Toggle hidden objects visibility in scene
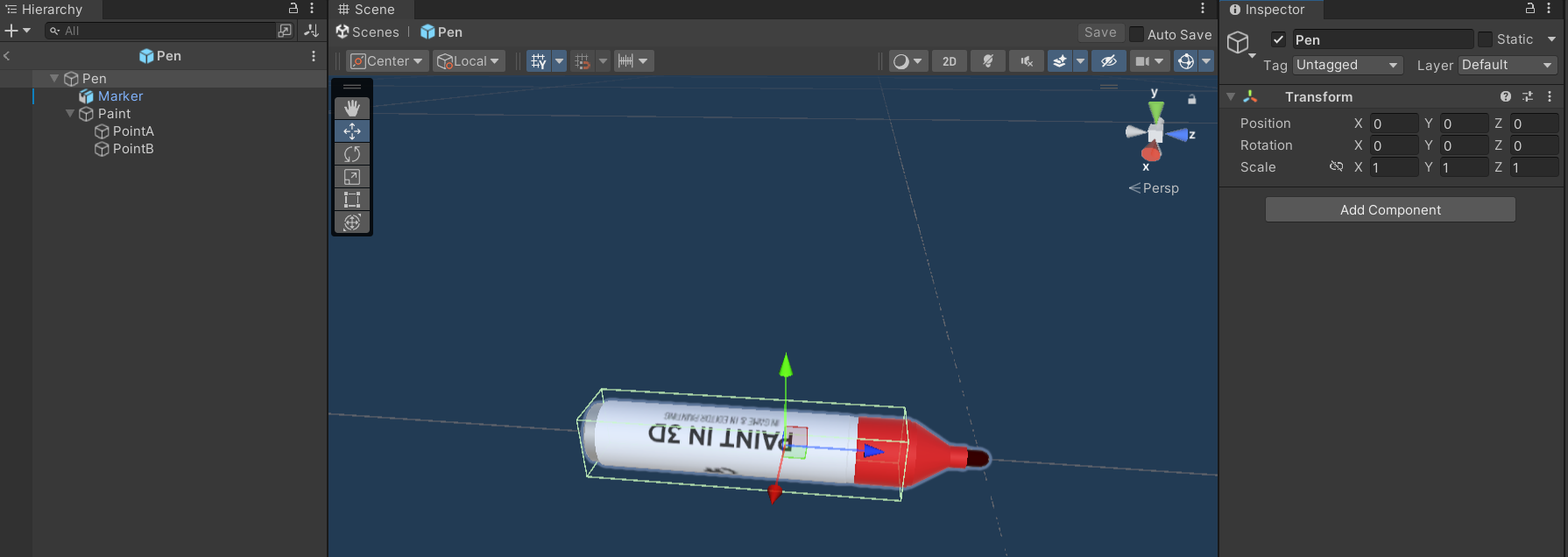1568x557 pixels. point(1108,61)
